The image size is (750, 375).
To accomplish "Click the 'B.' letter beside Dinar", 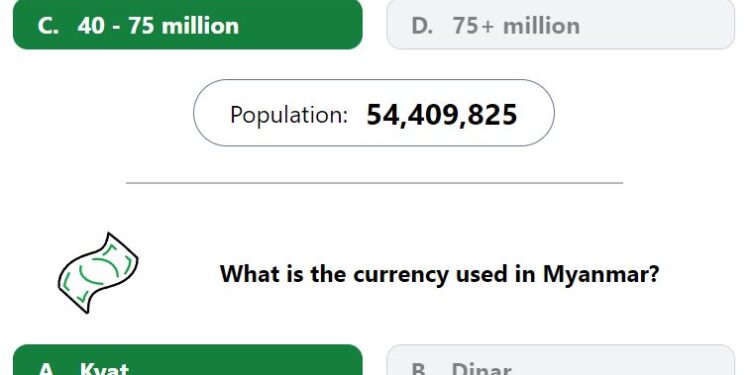I will (x=421, y=369).
